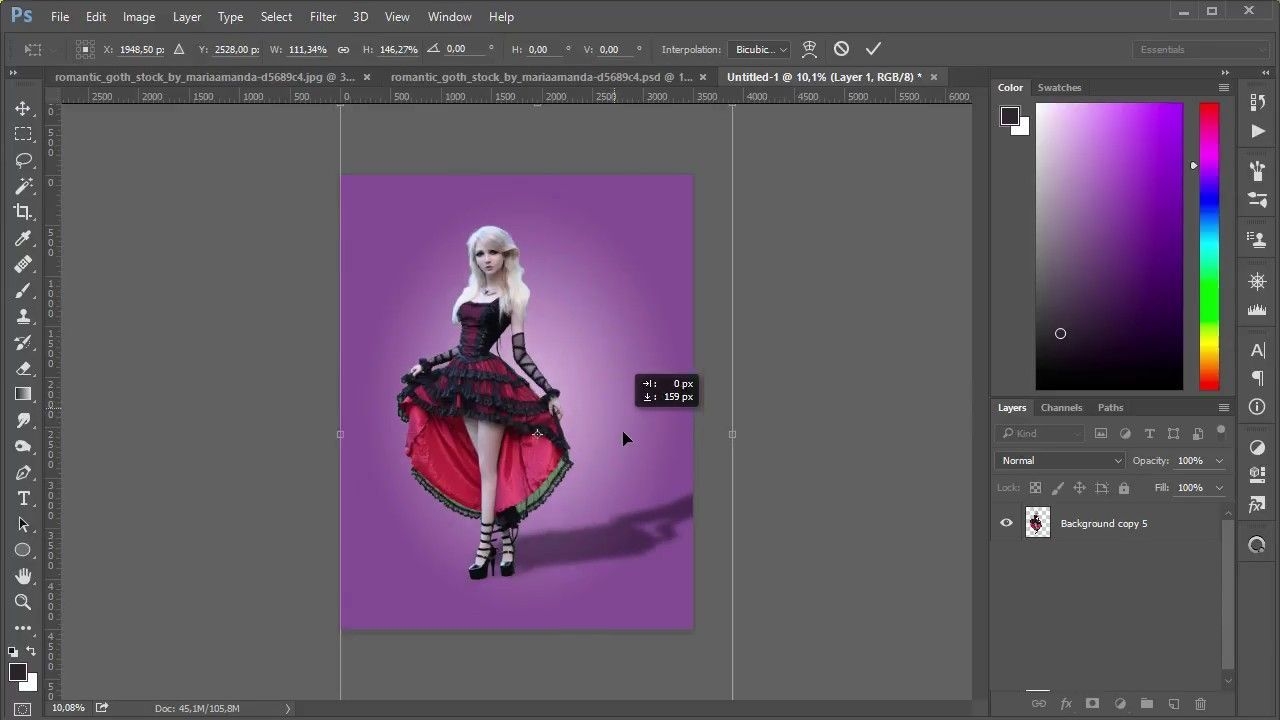Select the Brush tool

23,290
